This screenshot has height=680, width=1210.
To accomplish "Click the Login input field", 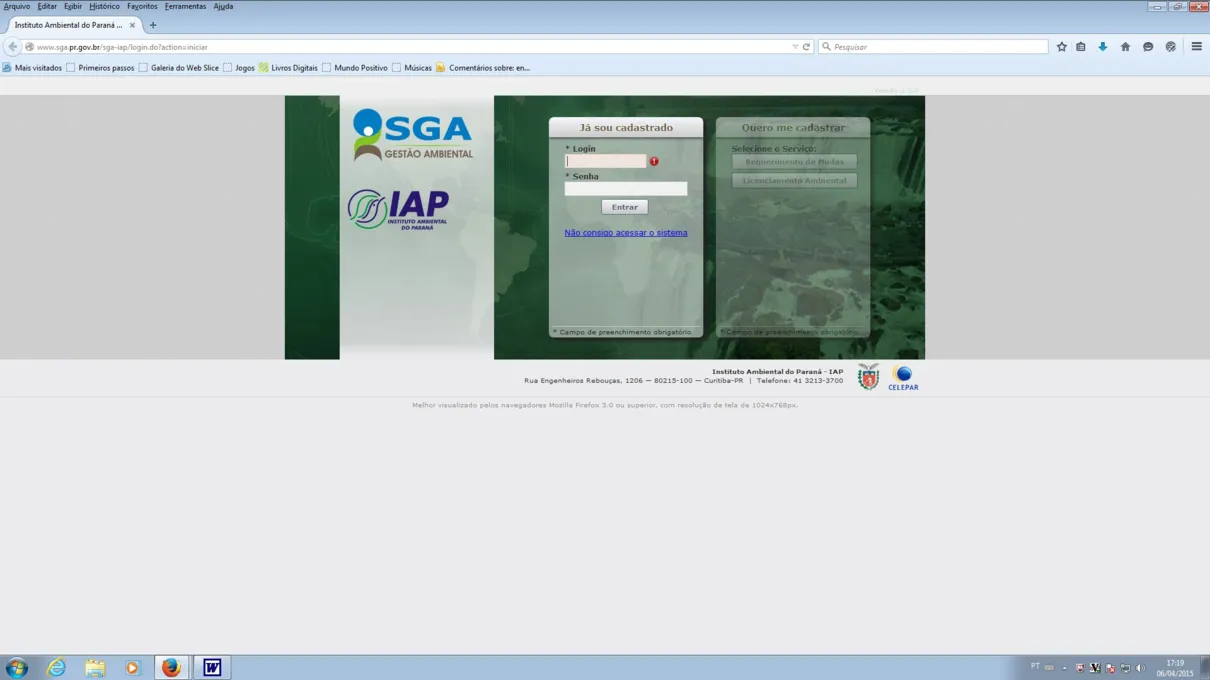I will click(x=606, y=161).
